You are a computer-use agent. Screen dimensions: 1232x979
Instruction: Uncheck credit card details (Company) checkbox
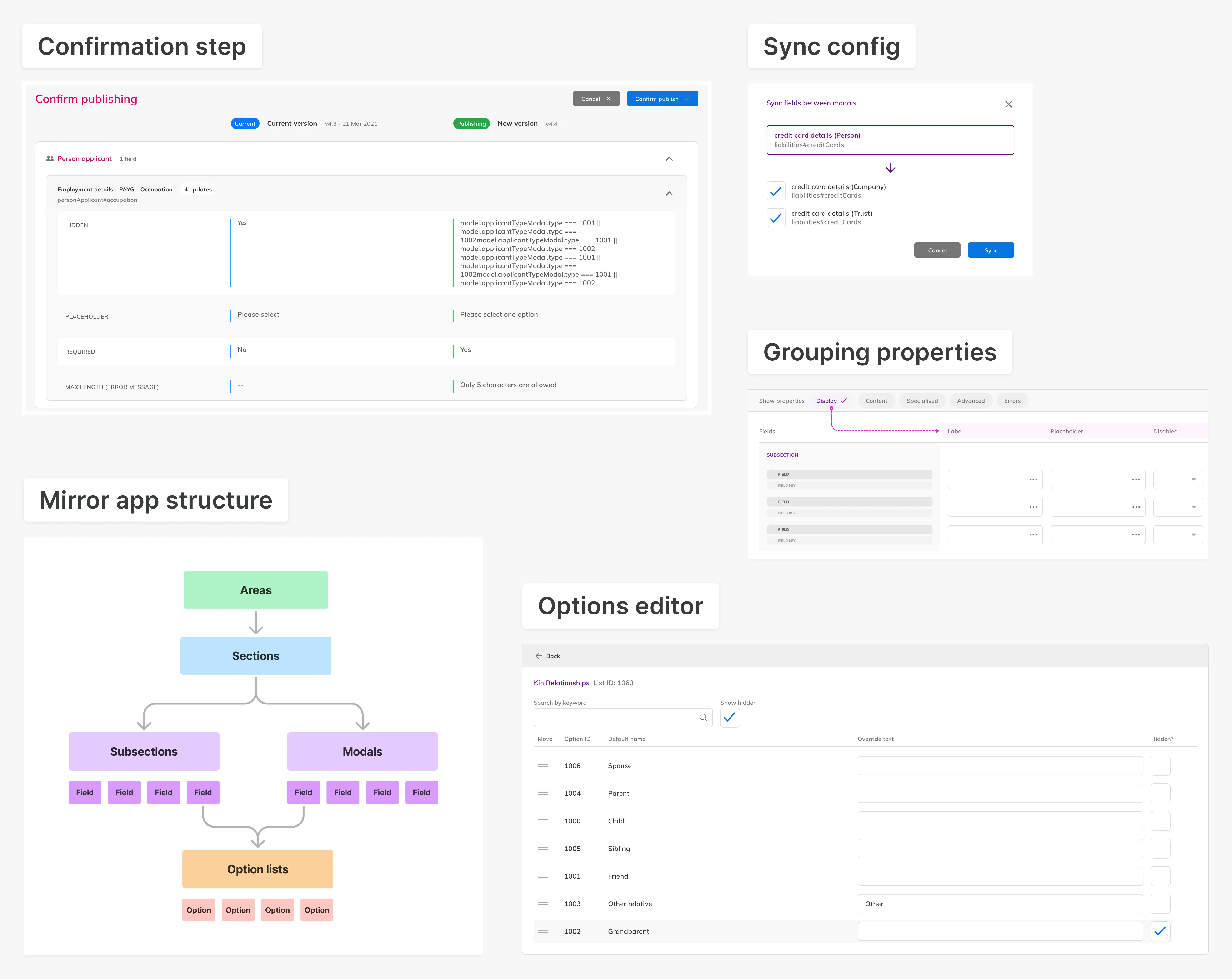[776, 191]
